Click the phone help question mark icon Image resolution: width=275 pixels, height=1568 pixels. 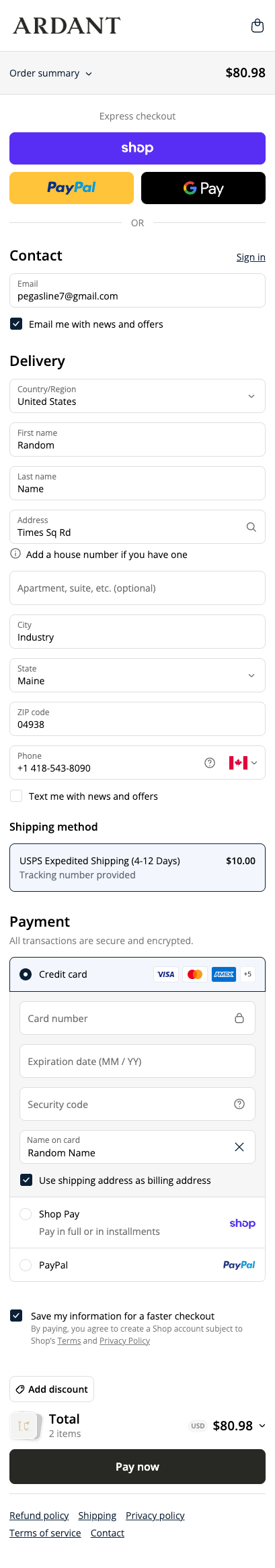click(x=210, y=763)
